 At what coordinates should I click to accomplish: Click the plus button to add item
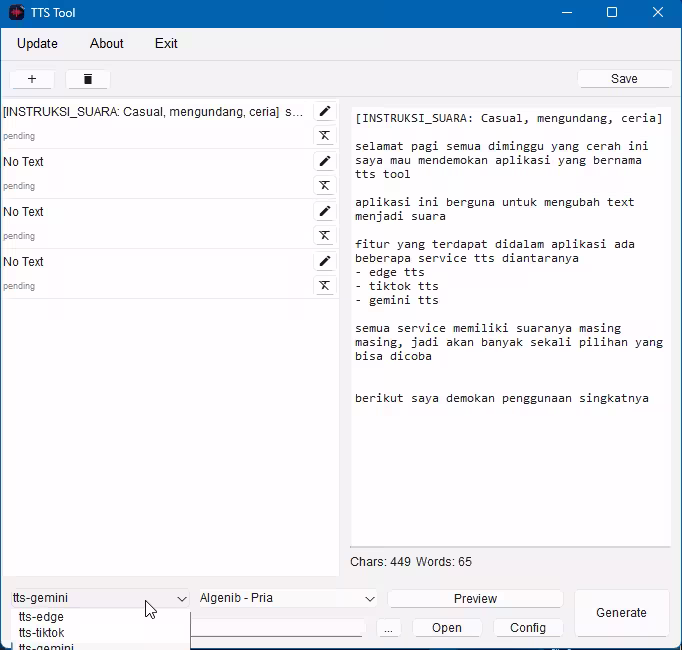[x=32, y=79]
